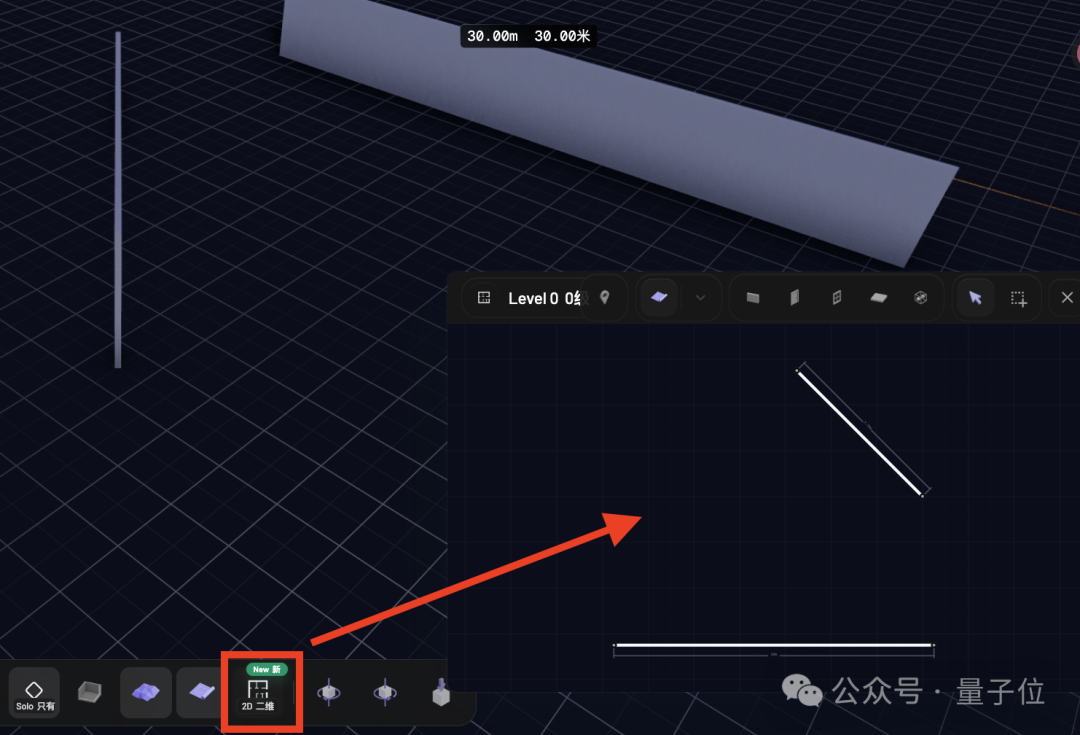The width and height of the screenshot is (1080, 735).
Task: Click the floor plan icon beside Level 0
Action: (x=484, y=298)
